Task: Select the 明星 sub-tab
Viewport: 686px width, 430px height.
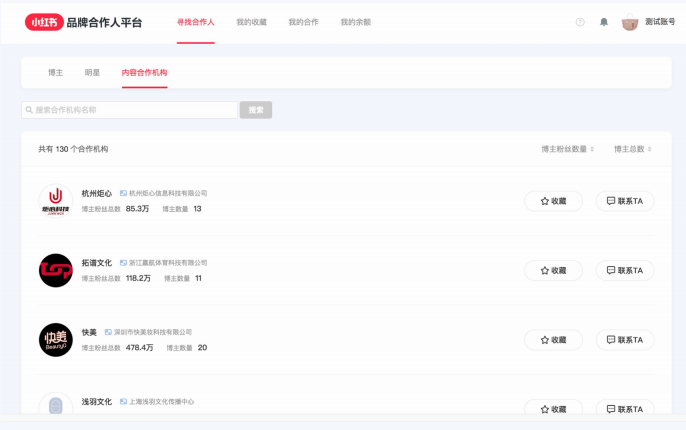Action: 92,73
